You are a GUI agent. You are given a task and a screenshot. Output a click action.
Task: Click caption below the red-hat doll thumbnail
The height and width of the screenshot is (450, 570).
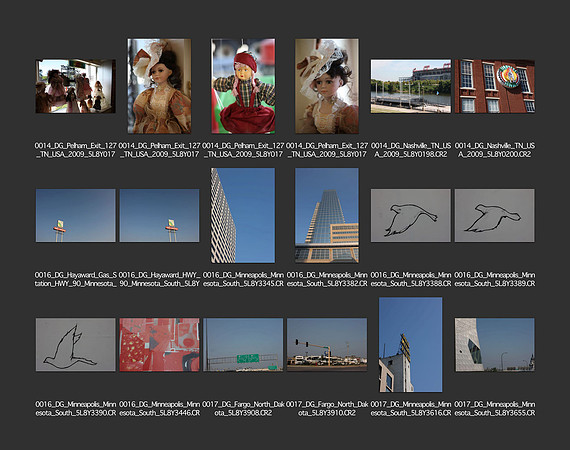click(243, 150)
